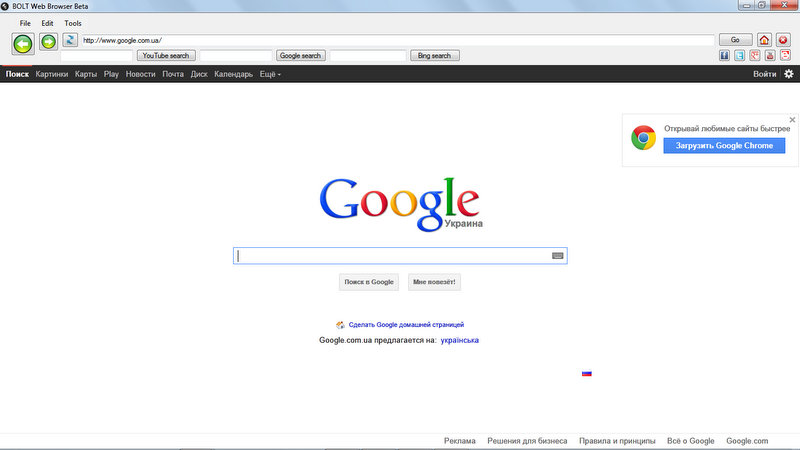Open Календарь in Google bar
Image resolution: width=800 pixels, height=450 pixels.
(x=233, y=74)
